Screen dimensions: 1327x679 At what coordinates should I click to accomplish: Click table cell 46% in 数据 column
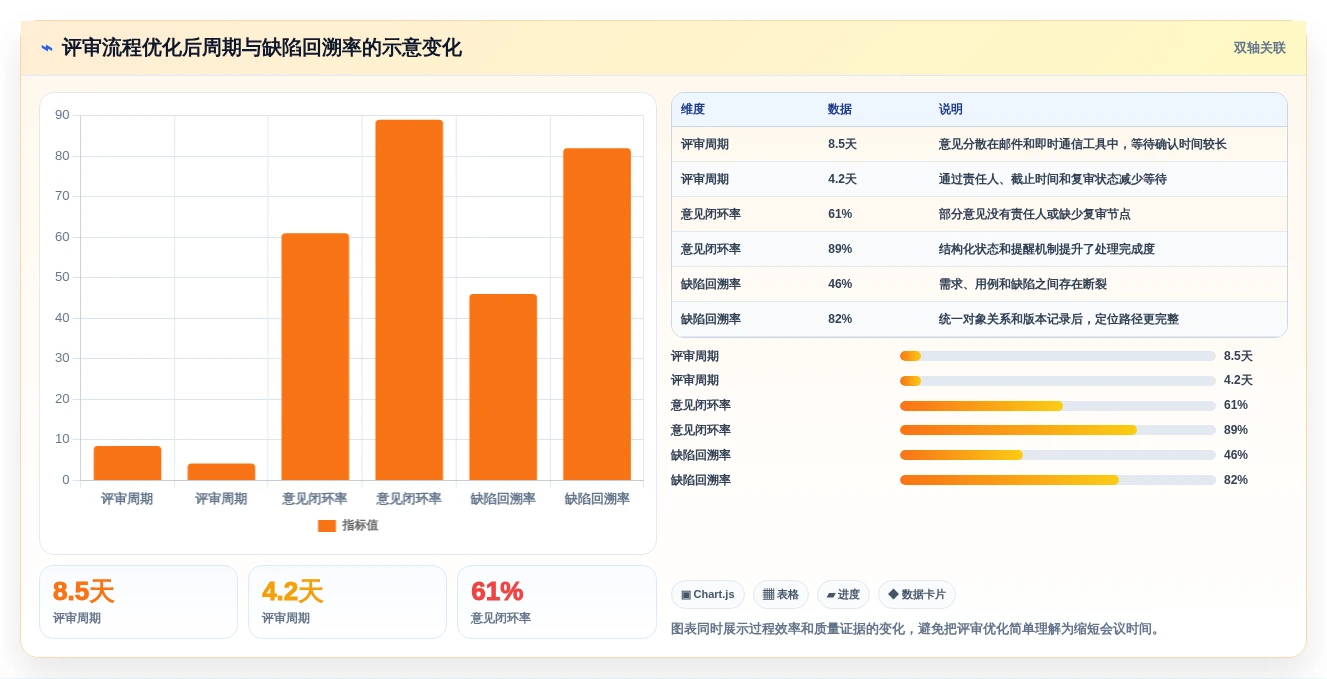click(x=840, y=285)
